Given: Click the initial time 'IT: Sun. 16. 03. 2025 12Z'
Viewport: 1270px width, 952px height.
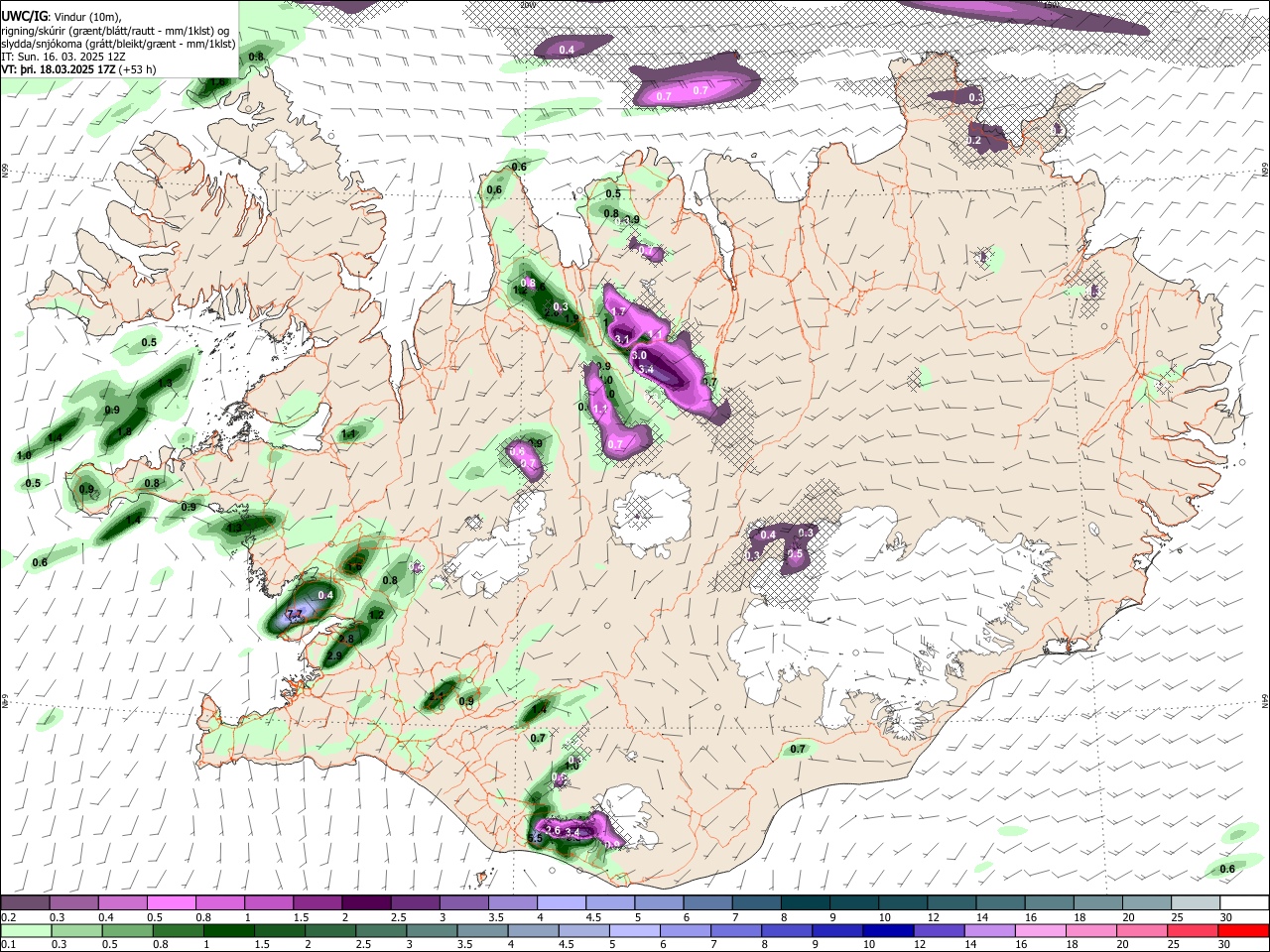Looking at the screenshot, I should click(x=64, y=57).
